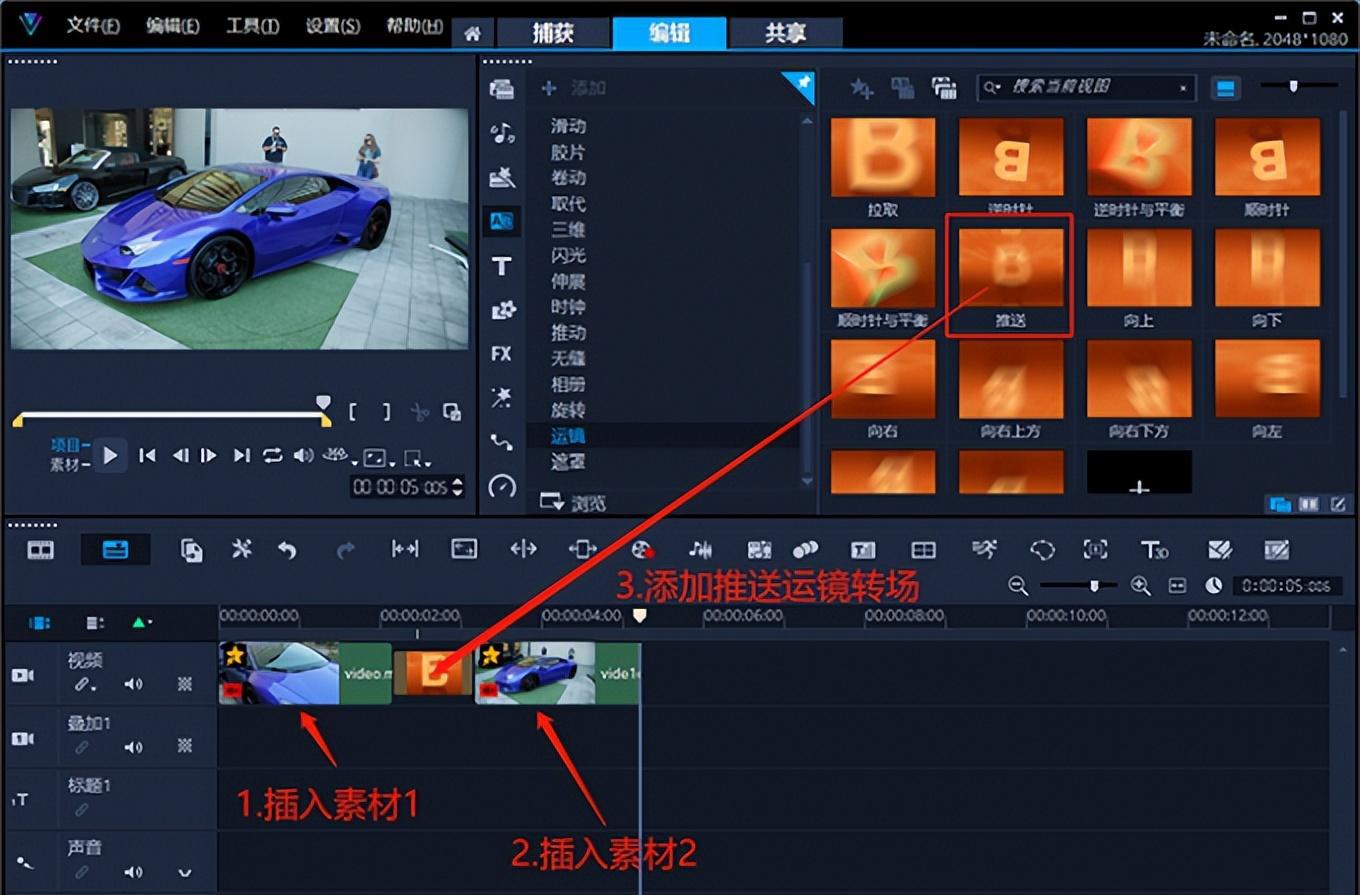Click the timecode stepper arrows

pyautogui.click(x=458, y=487)
